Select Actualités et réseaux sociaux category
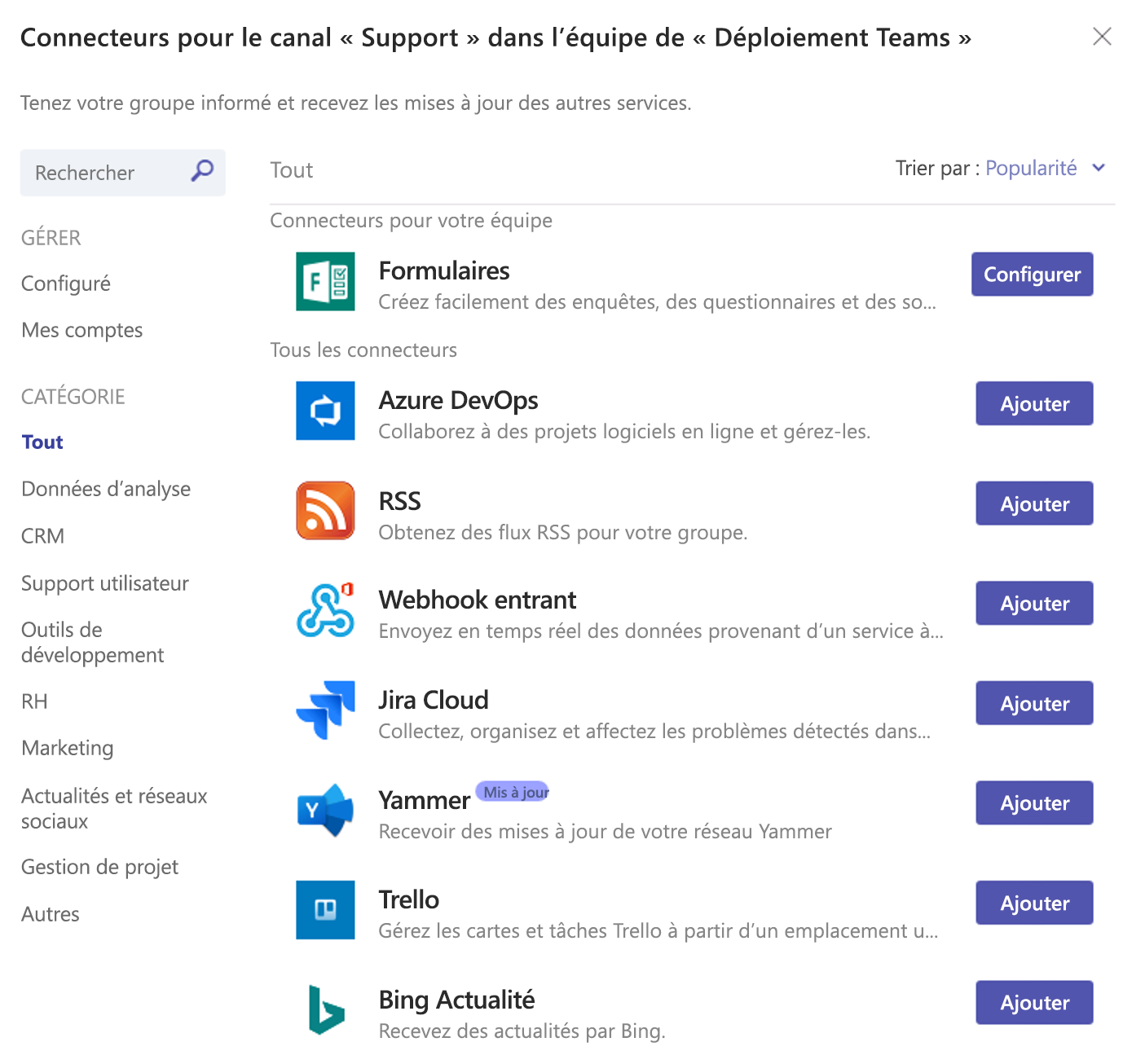The width and height of the screenshot is (1123, 1064). point(114,808)
